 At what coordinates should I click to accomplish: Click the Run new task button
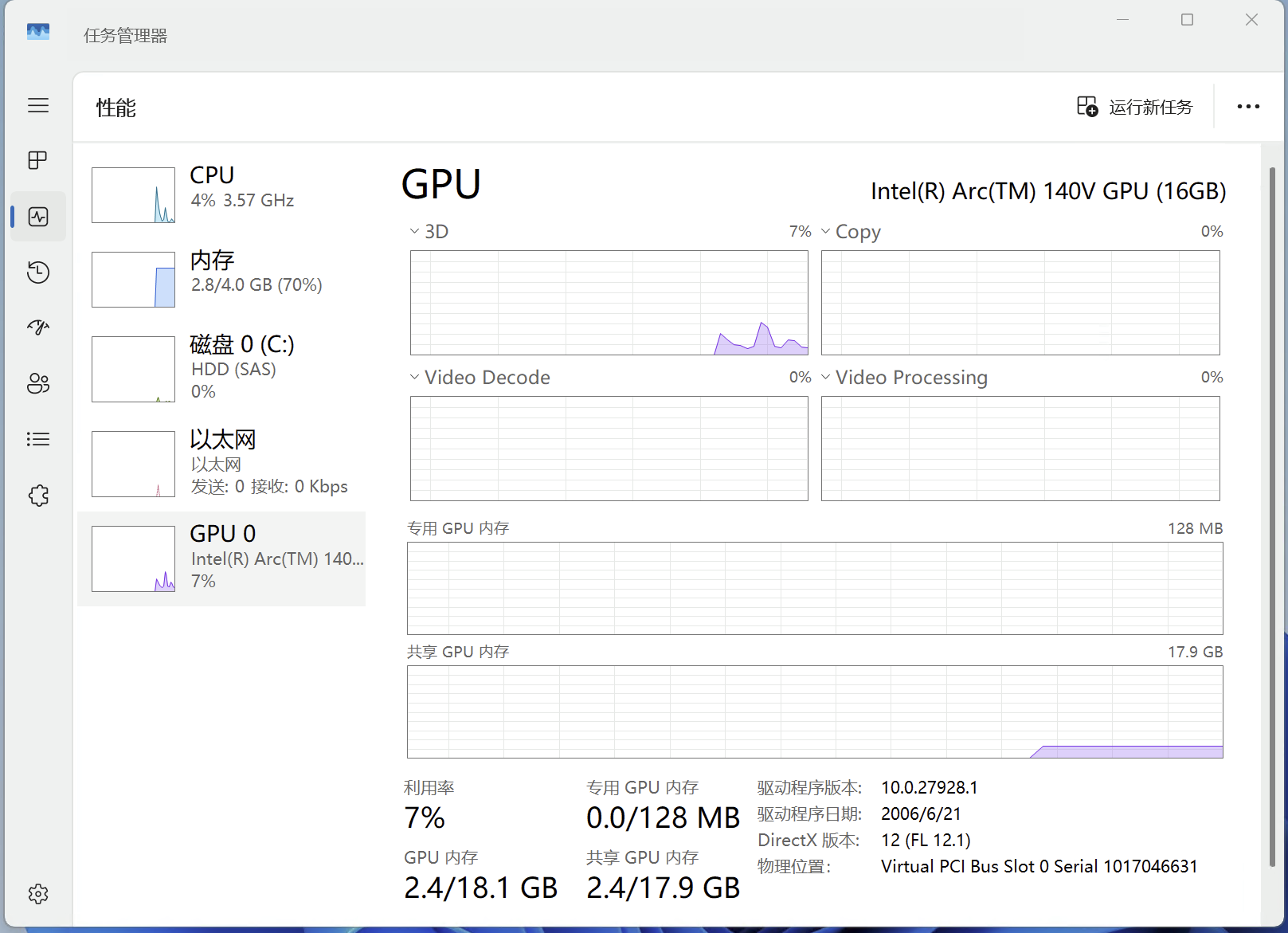pos(1134,107)
